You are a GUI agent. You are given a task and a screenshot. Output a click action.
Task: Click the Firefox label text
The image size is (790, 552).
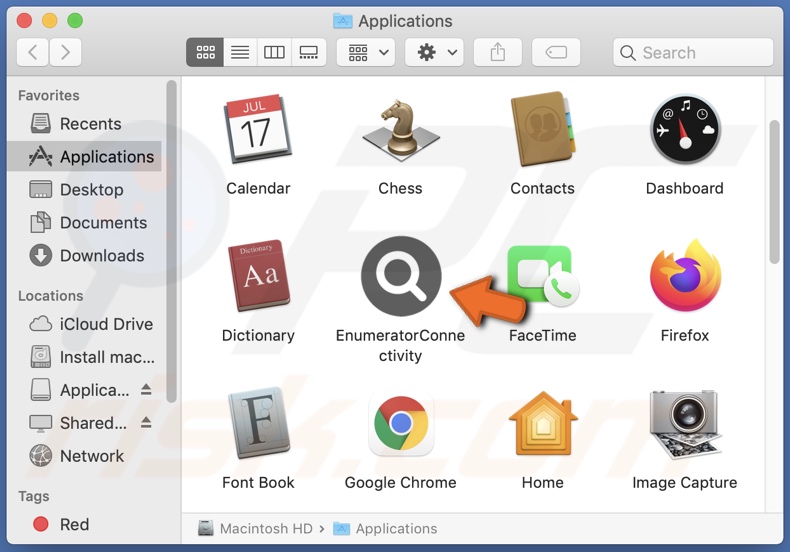pyautogui.click(x=685, y=335)
